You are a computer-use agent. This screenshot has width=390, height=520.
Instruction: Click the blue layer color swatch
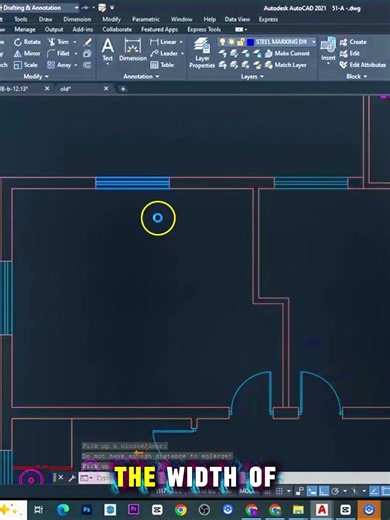[x=250, y=42]
